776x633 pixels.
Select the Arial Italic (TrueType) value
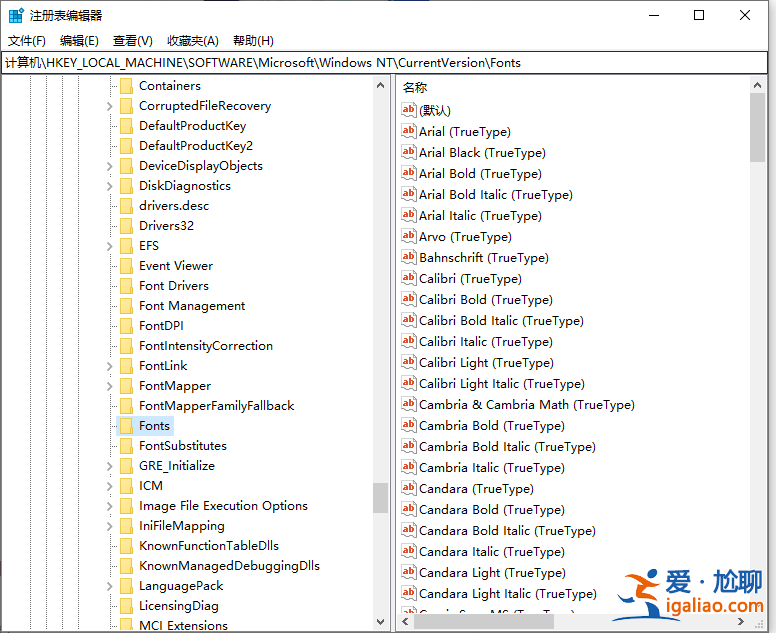click(x=480, y=216)
